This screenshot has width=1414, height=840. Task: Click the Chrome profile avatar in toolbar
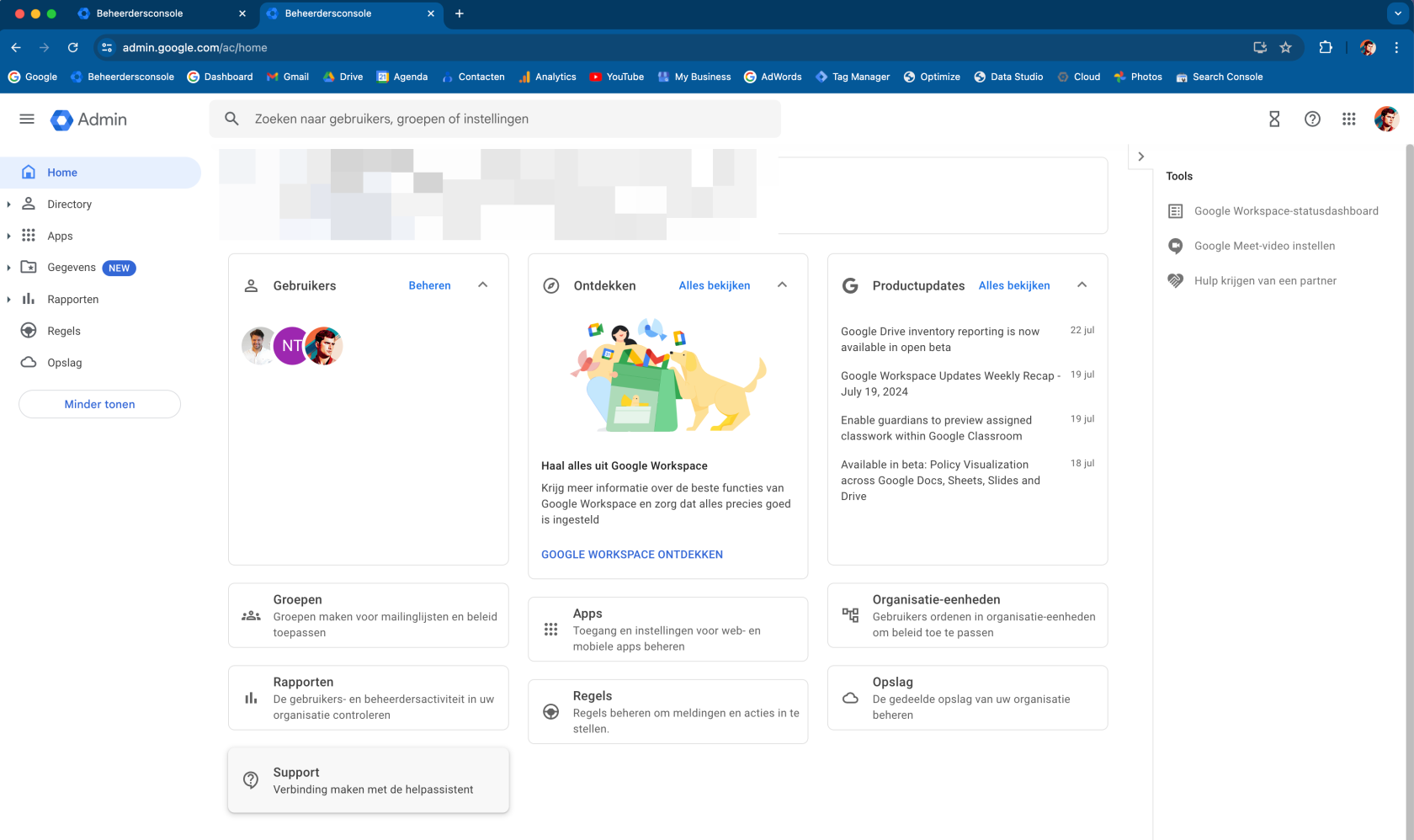(x=1368, y=48)
